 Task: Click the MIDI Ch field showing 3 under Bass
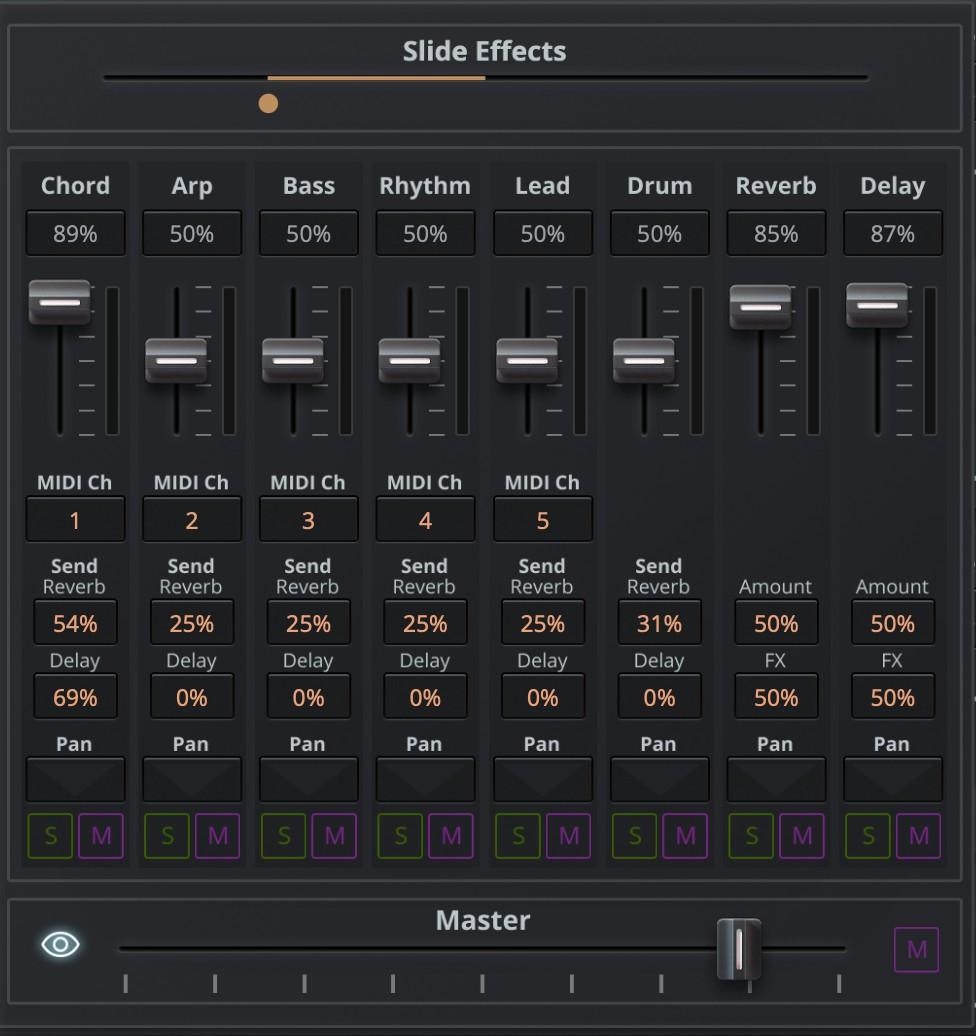308,519
